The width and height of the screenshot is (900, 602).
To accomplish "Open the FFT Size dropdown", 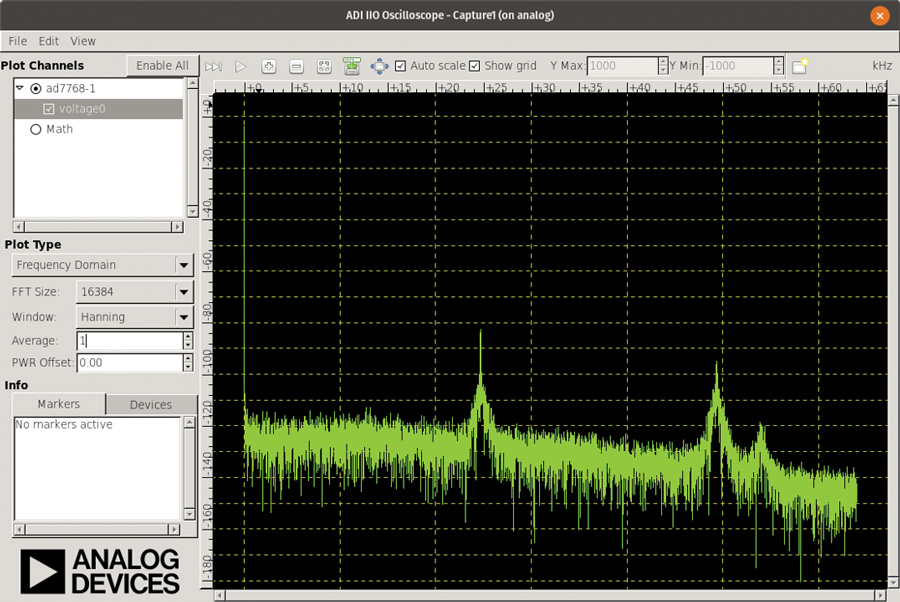I will point(135,292).
